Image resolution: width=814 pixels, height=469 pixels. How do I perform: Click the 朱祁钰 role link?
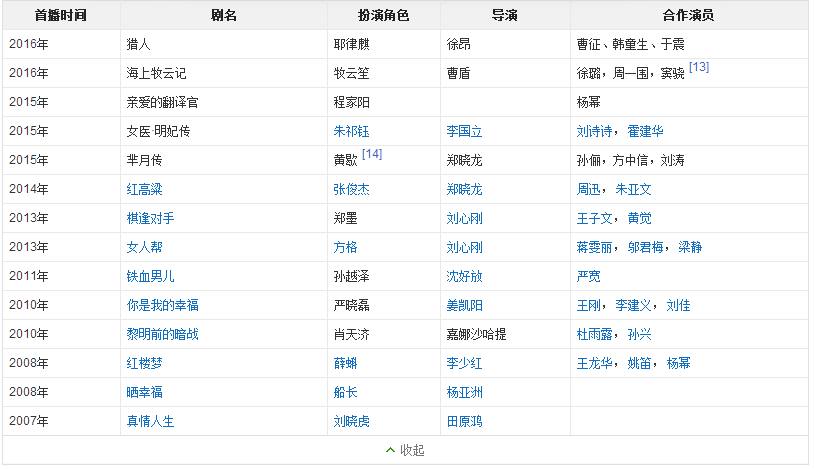pos(351,131)
